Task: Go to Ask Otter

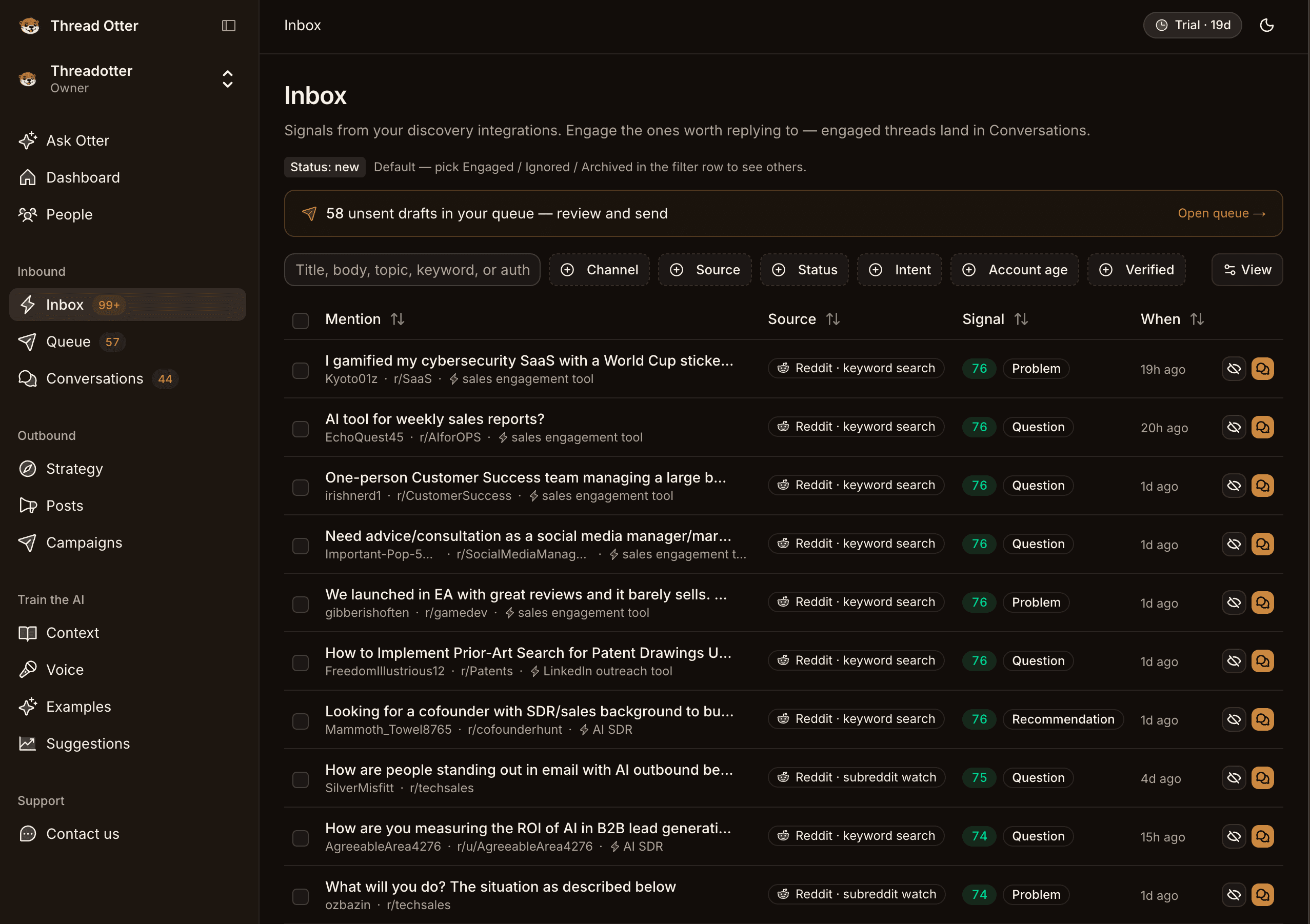Action: tap(128, 140)
